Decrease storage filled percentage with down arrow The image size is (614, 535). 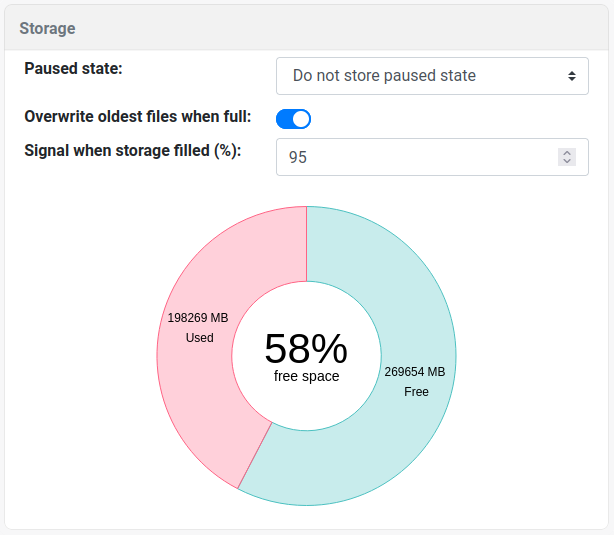tap(567, 161)
